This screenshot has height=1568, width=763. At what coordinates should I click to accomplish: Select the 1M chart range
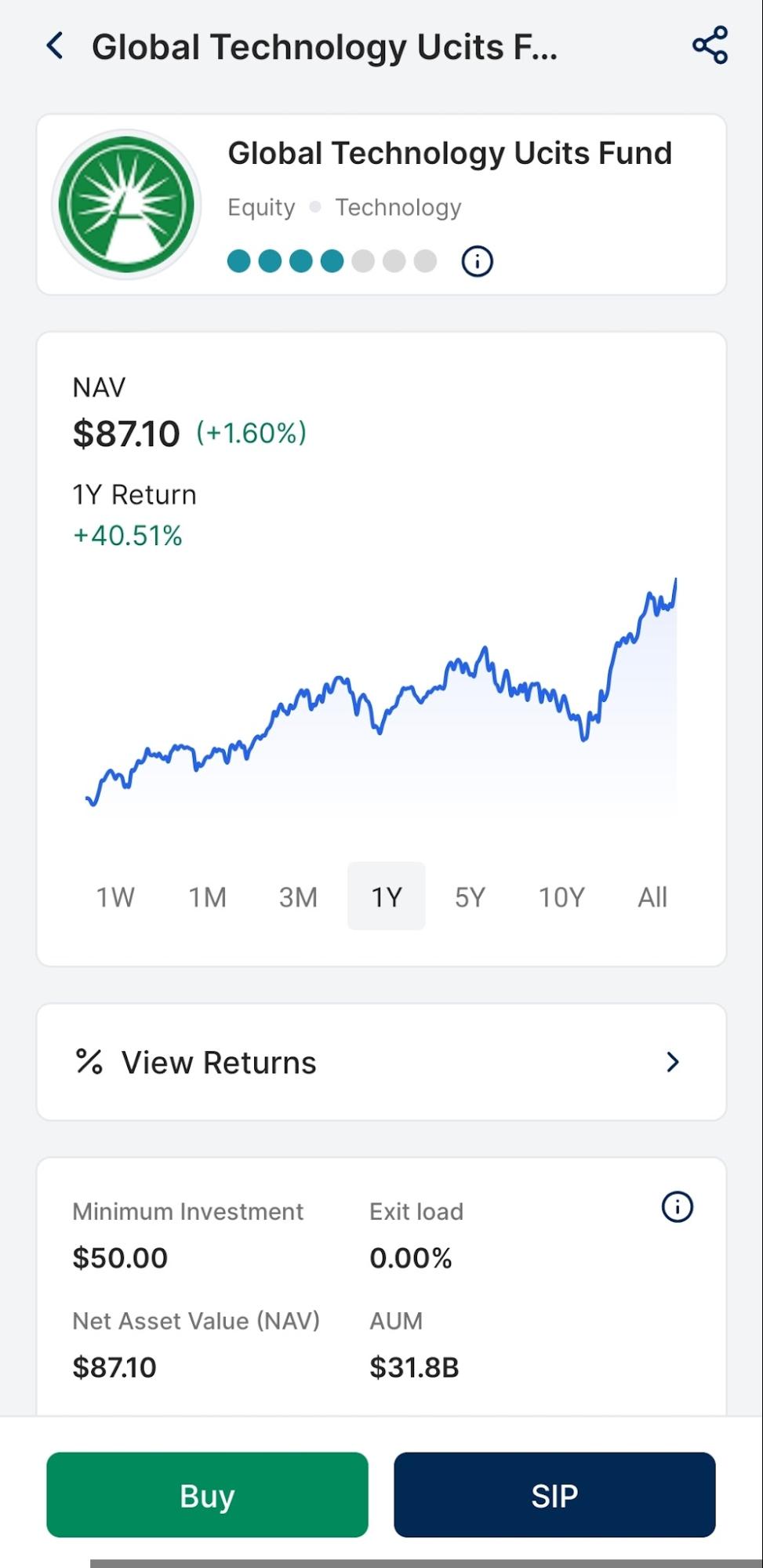(x=208, y=897)
